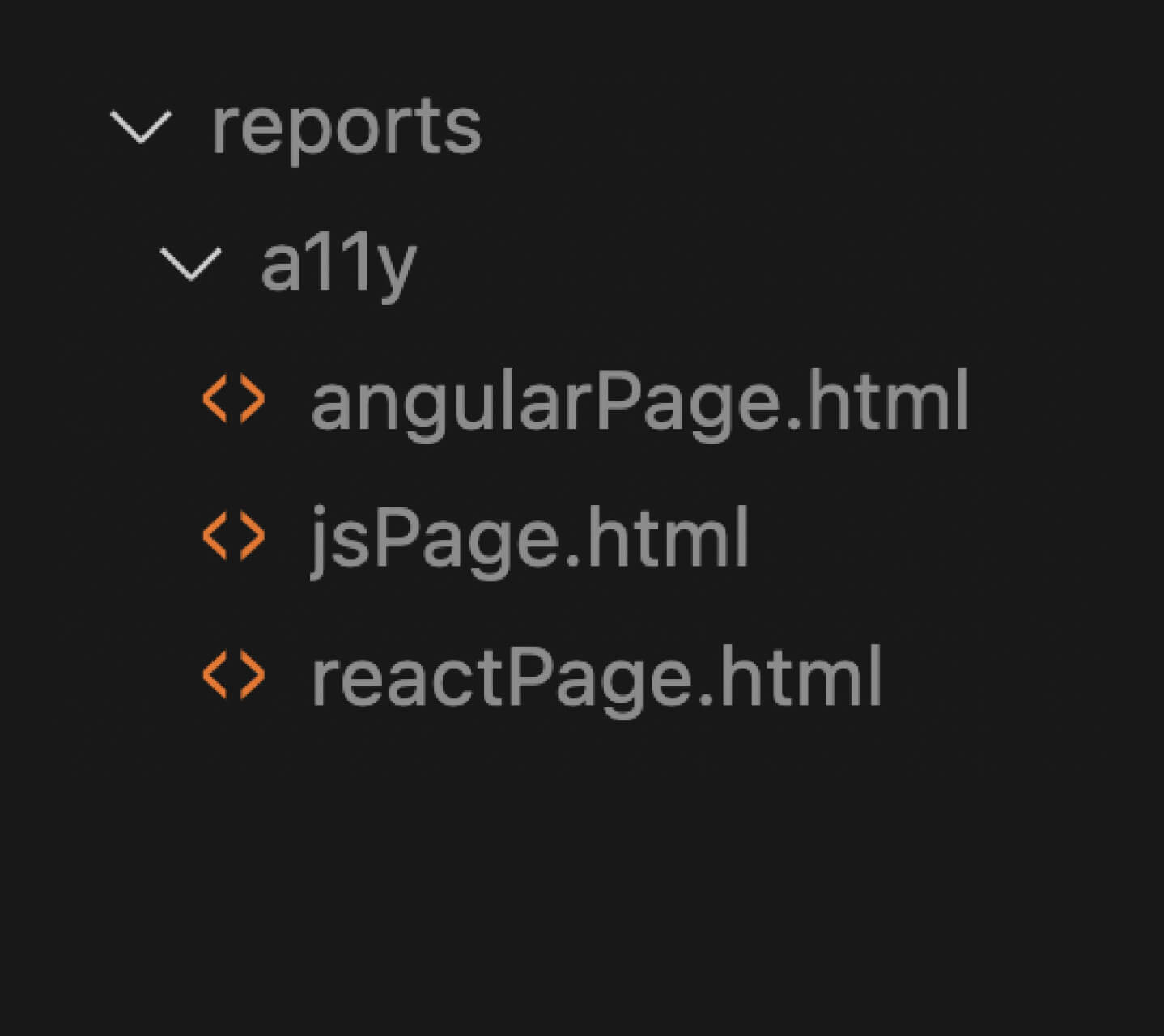
Task: Click the a11y subfolder label under reports
Action: tap(338, 265)
